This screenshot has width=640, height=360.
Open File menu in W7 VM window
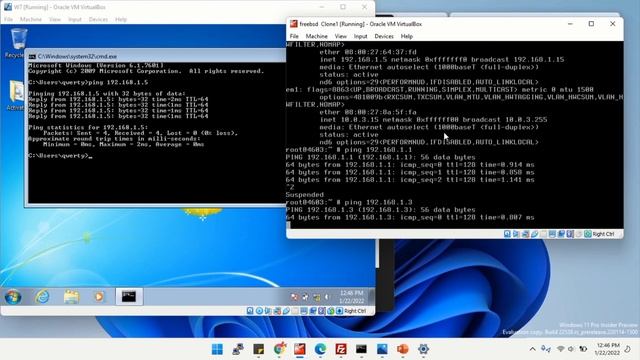(9, 19)
